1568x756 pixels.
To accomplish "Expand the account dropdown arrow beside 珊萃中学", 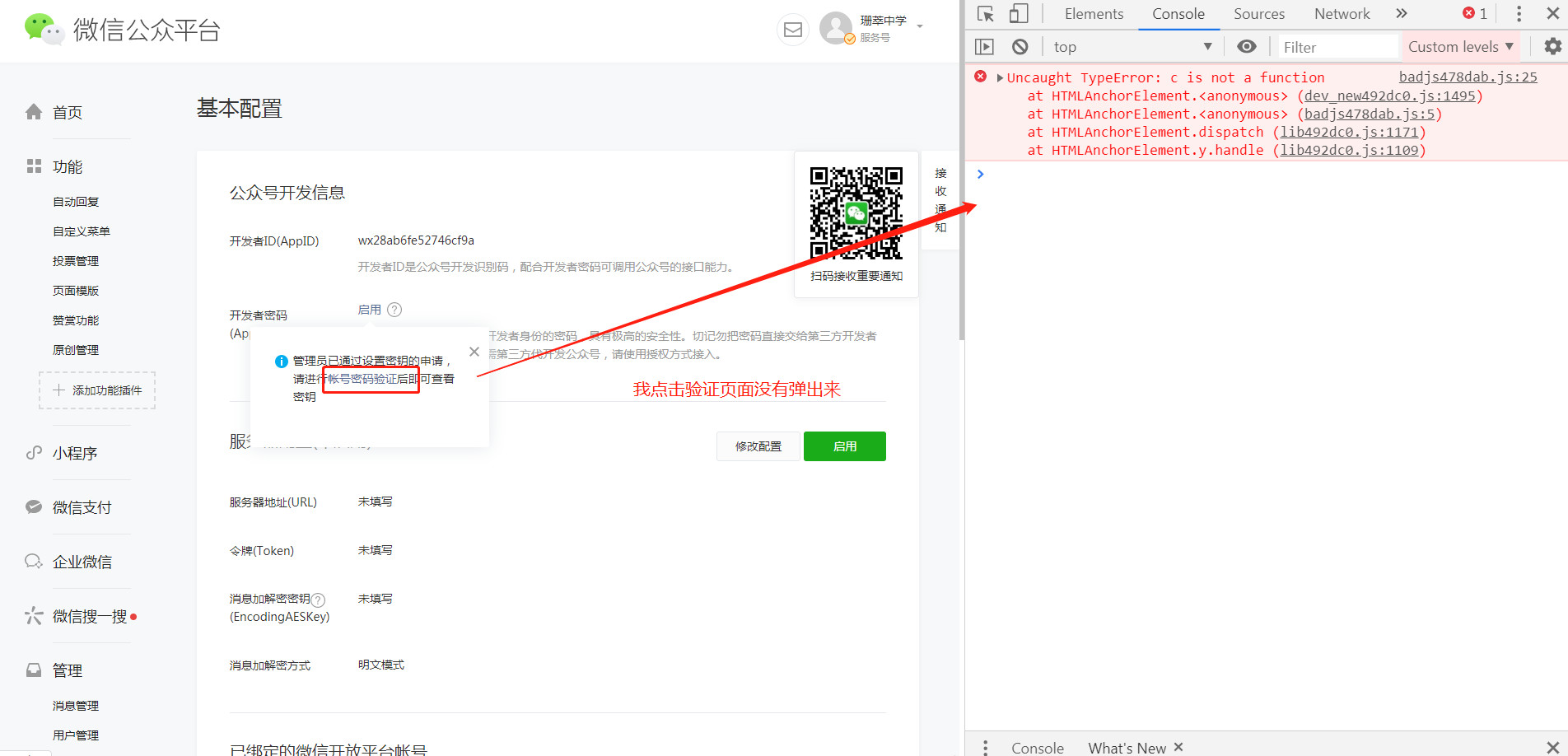I will coord(920,26).
